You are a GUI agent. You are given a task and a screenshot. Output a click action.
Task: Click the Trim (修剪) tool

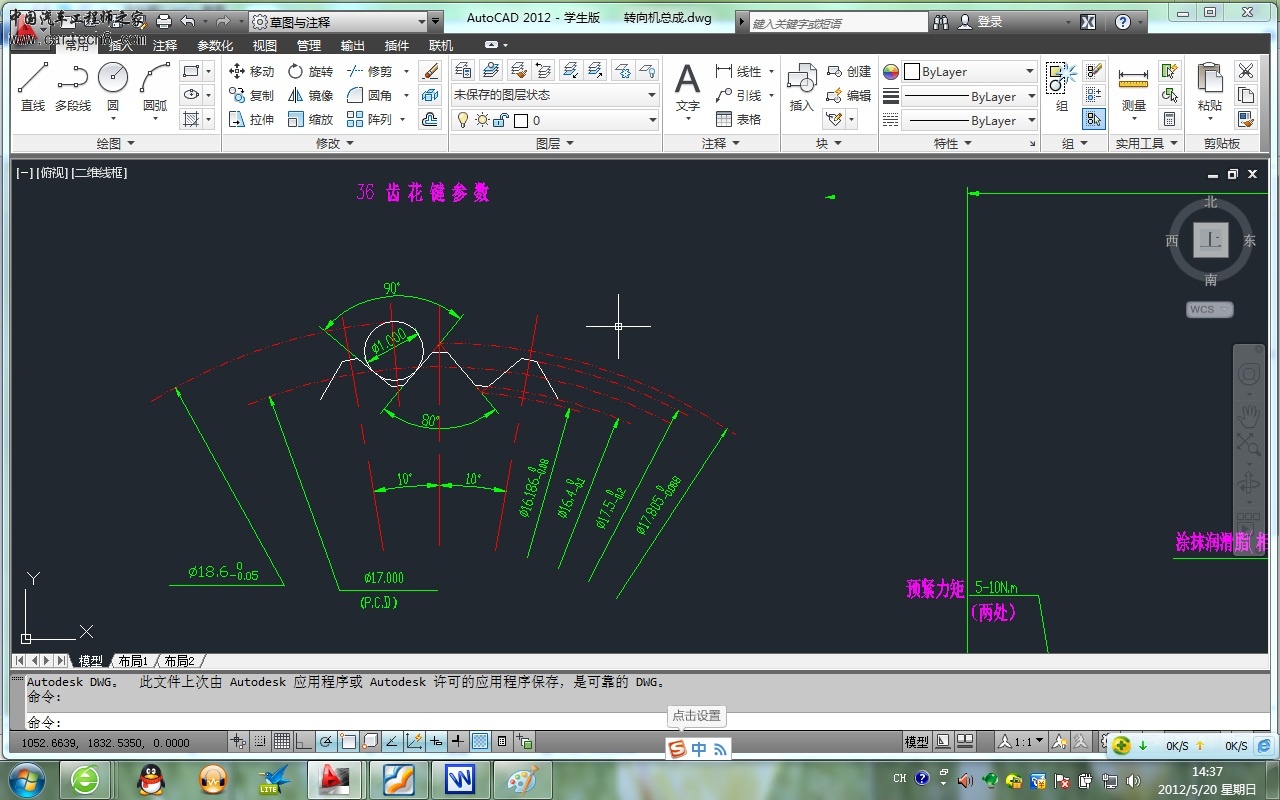click(x=369, y=71)
